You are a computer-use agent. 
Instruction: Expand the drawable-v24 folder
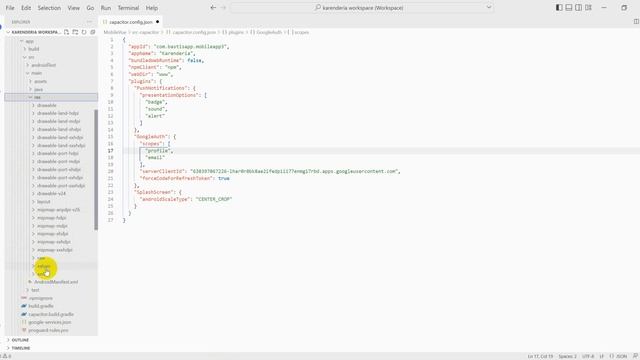[51, 193]
